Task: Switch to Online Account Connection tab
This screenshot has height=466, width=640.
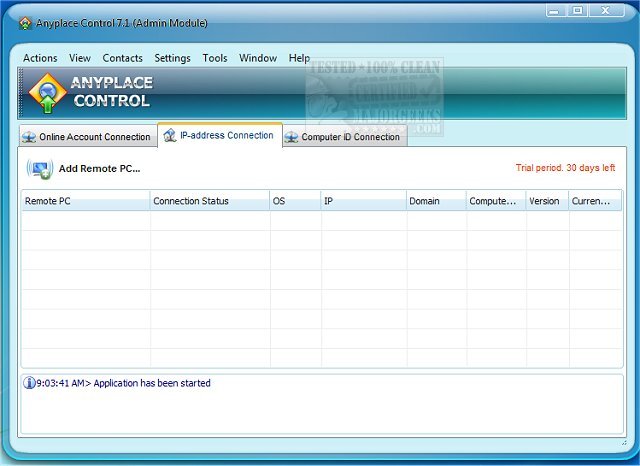Action: (x=88, y=136)
